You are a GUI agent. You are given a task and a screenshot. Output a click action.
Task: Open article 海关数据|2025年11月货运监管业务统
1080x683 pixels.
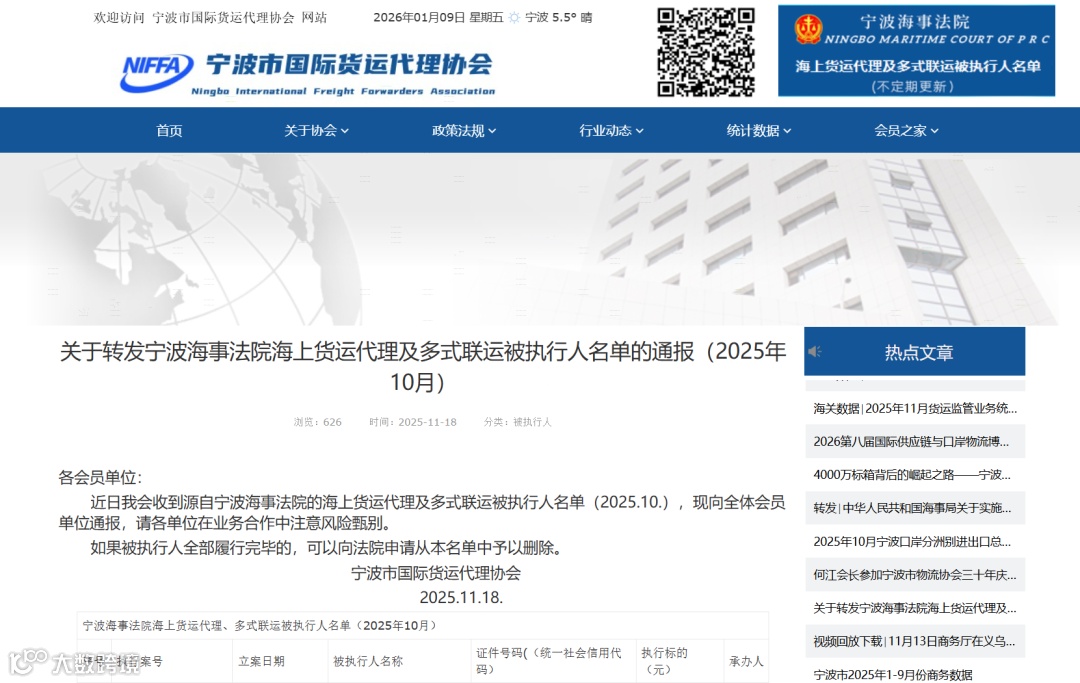coord(915,408)
